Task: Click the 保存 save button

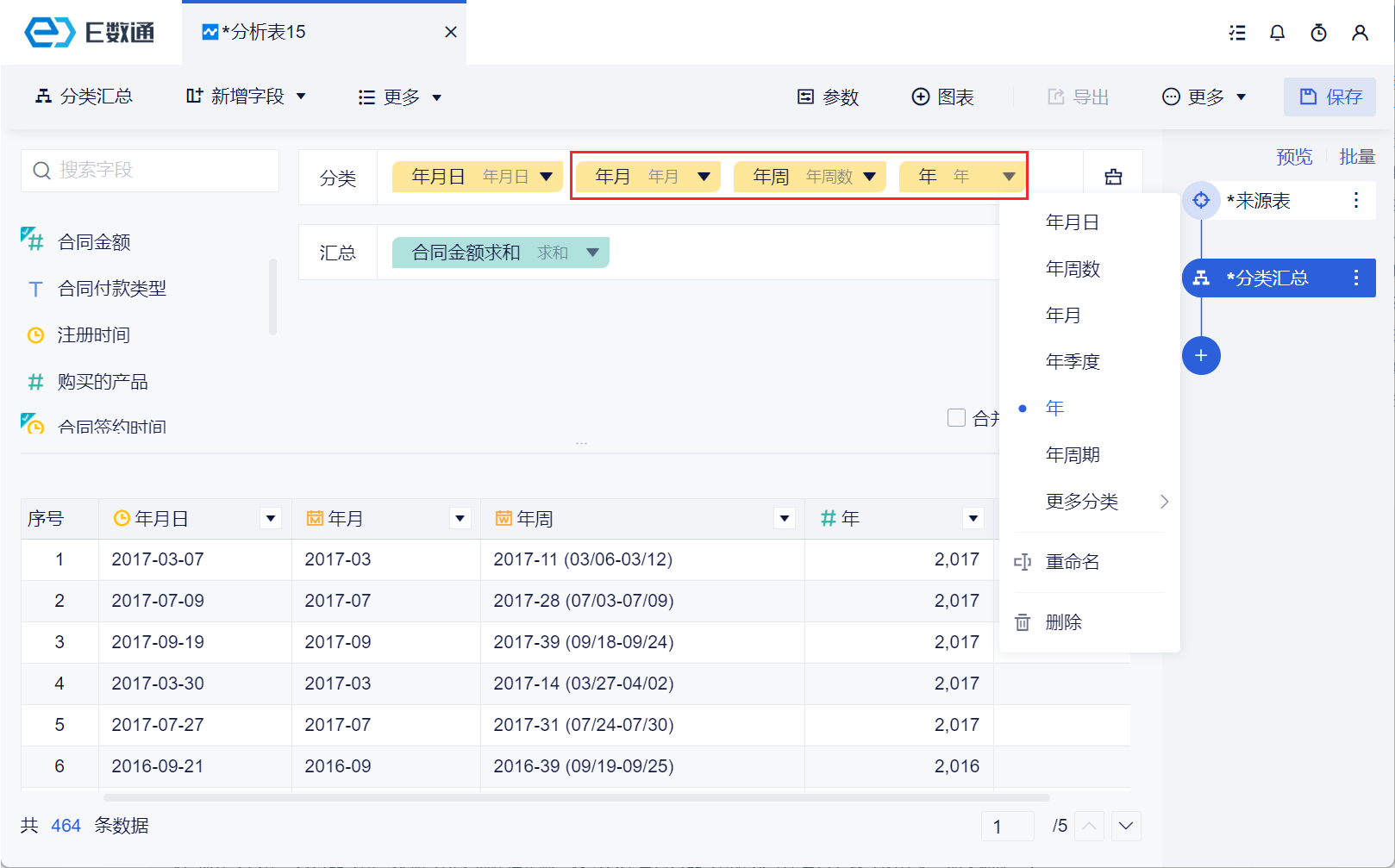Action: 1329,97
